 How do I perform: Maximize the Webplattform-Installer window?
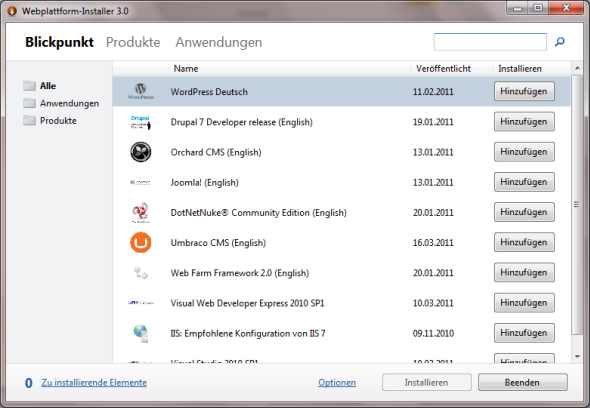coord(538,8)
